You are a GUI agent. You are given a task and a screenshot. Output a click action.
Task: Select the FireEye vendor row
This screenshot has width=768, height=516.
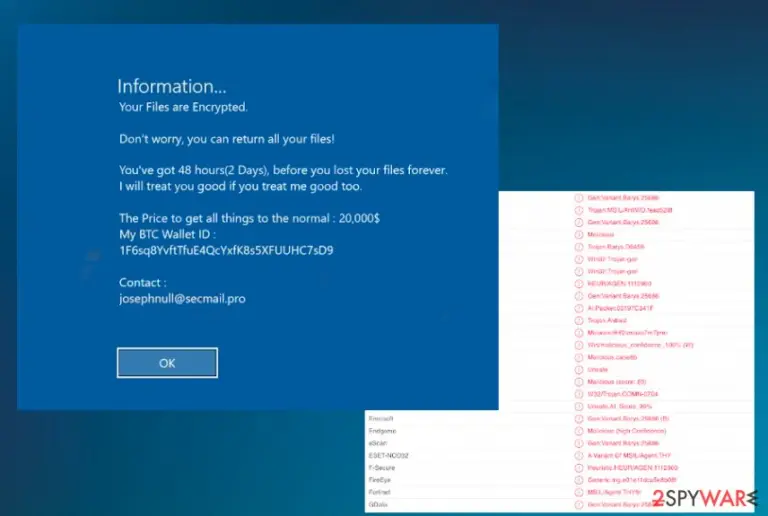559,480
